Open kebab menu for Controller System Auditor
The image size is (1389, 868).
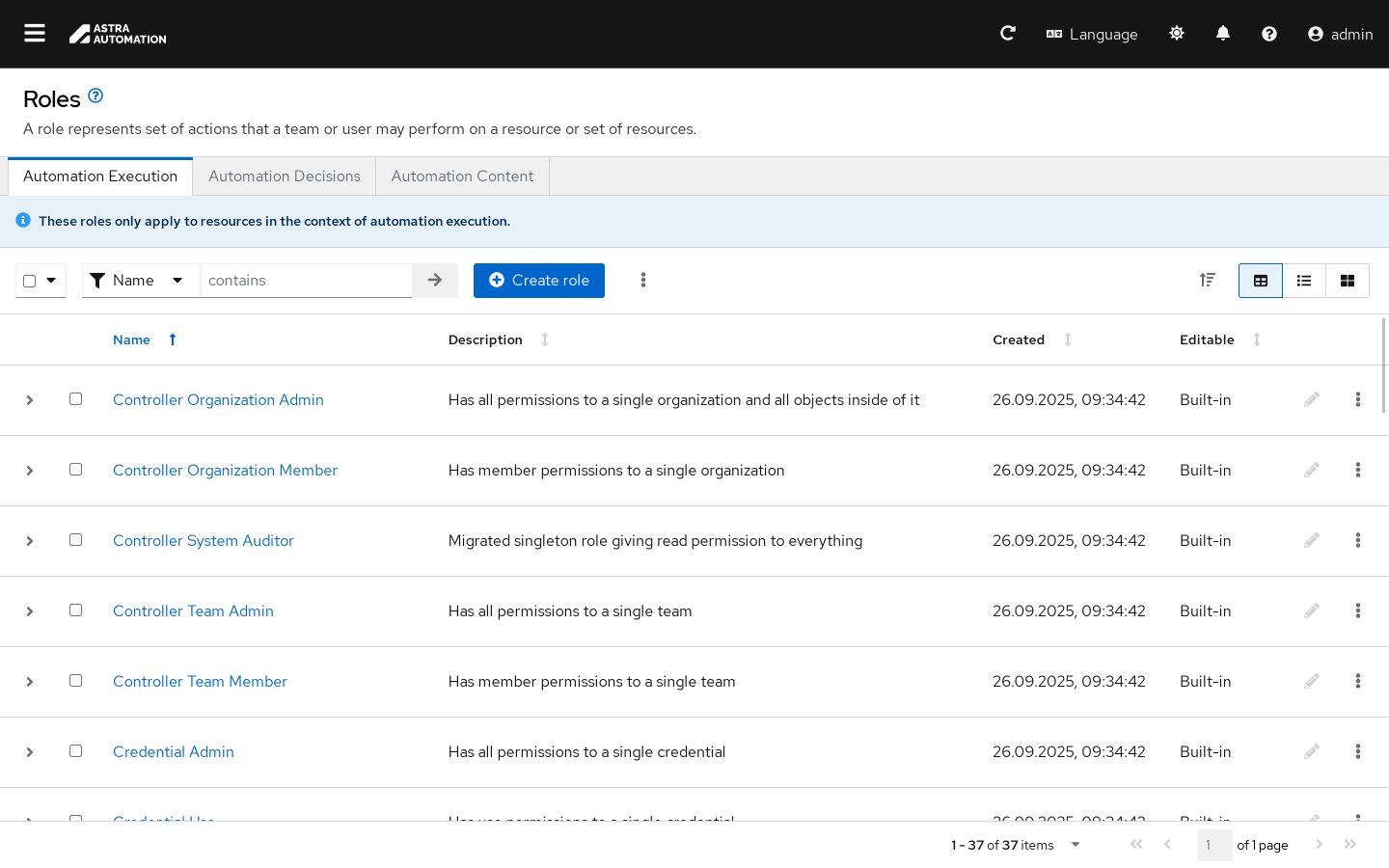1357,540
